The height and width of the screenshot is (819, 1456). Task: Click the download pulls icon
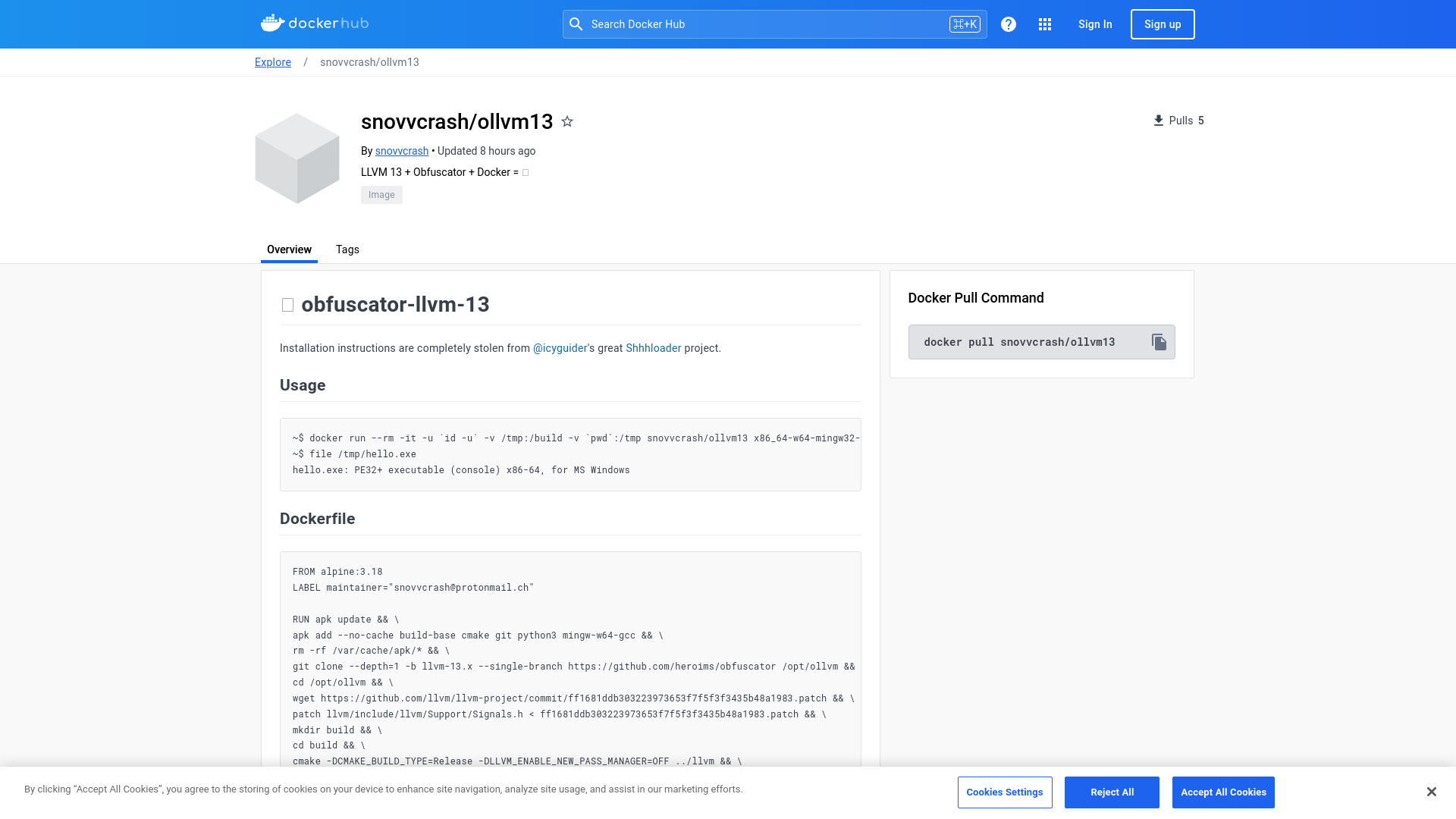[1158, 120]
